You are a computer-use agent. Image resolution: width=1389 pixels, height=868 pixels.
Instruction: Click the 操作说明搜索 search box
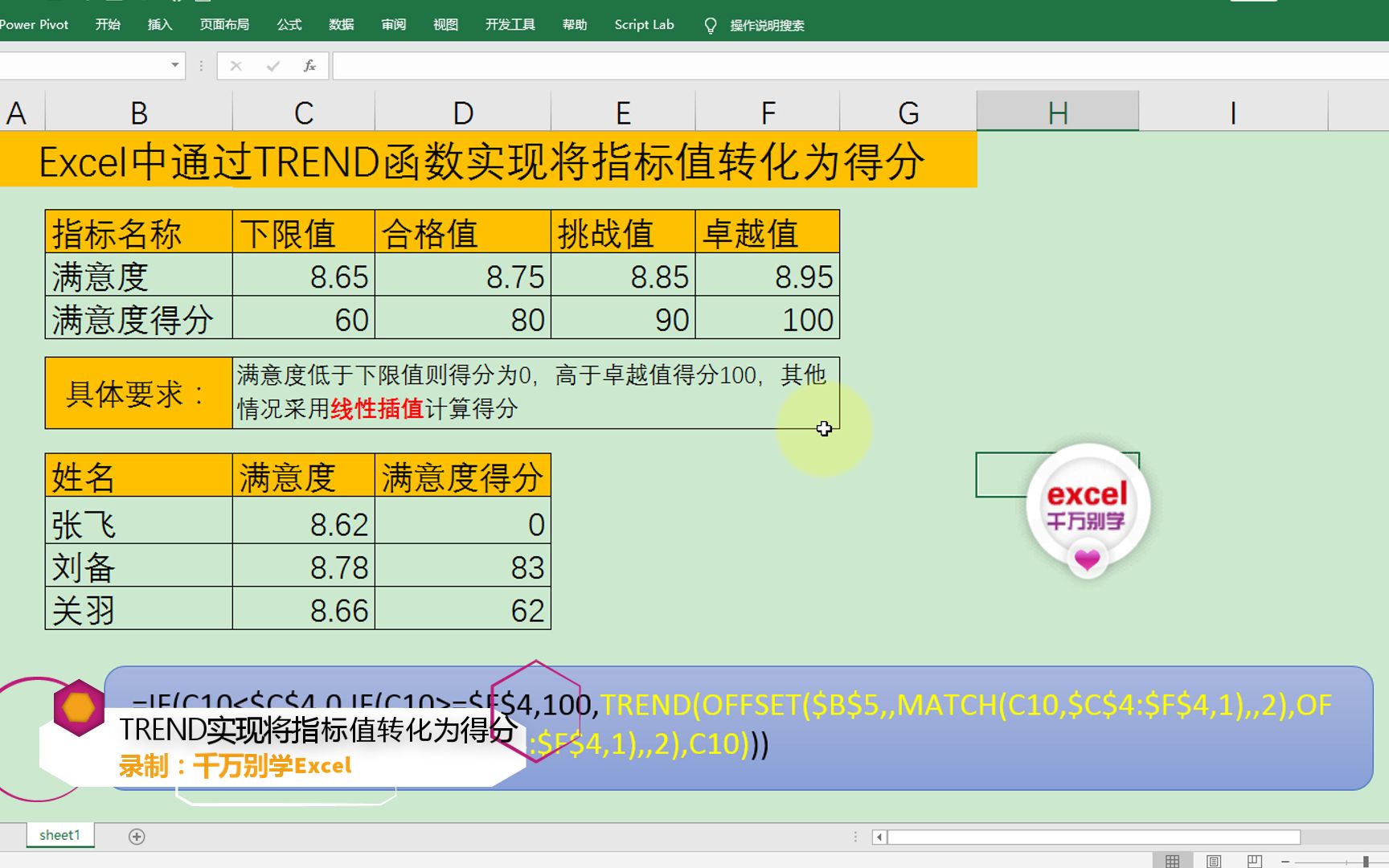(767, 26)
